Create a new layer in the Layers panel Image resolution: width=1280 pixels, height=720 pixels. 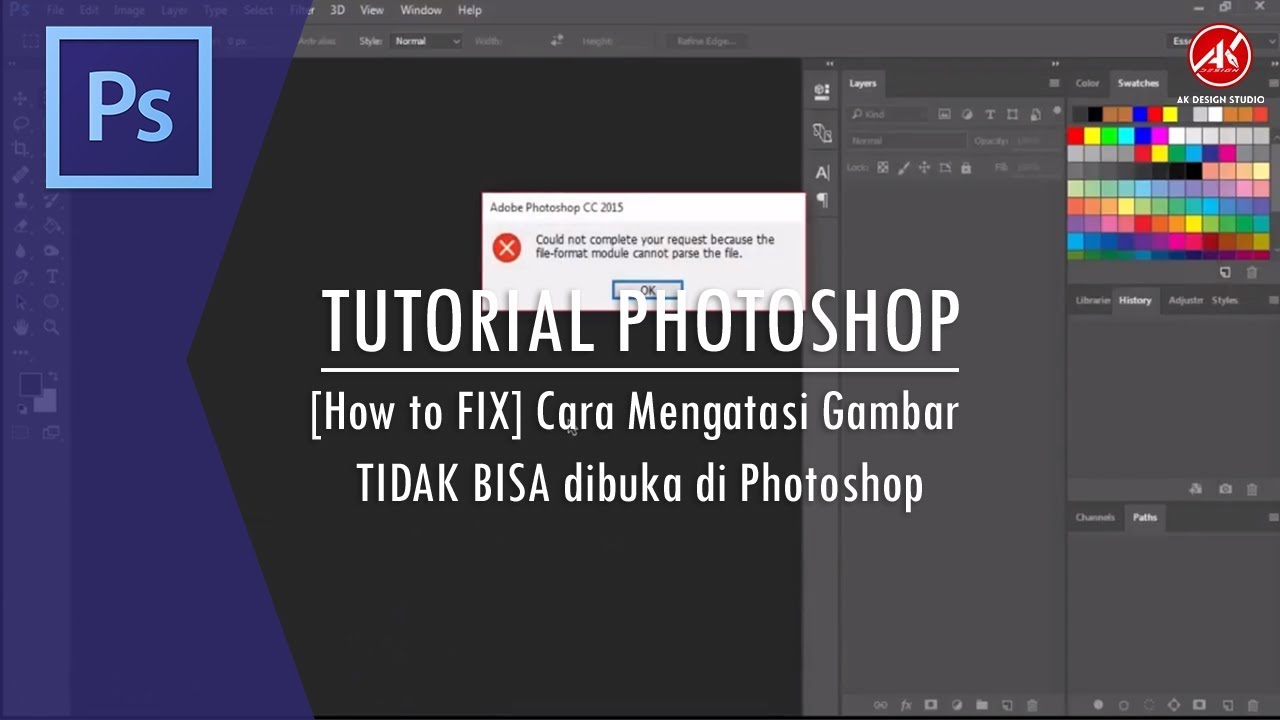point(1007,705)
